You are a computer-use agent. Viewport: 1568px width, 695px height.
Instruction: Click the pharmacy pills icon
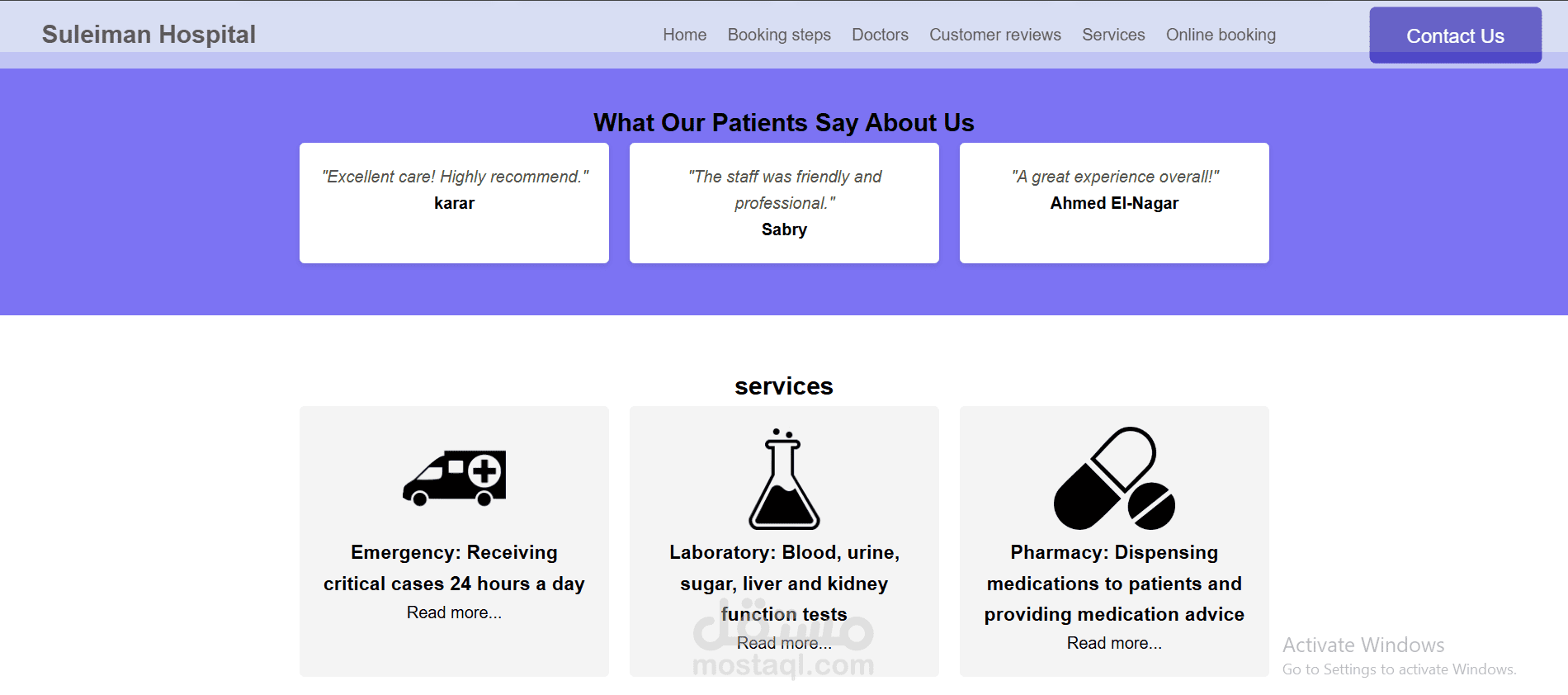click(x=1114, y=478)
